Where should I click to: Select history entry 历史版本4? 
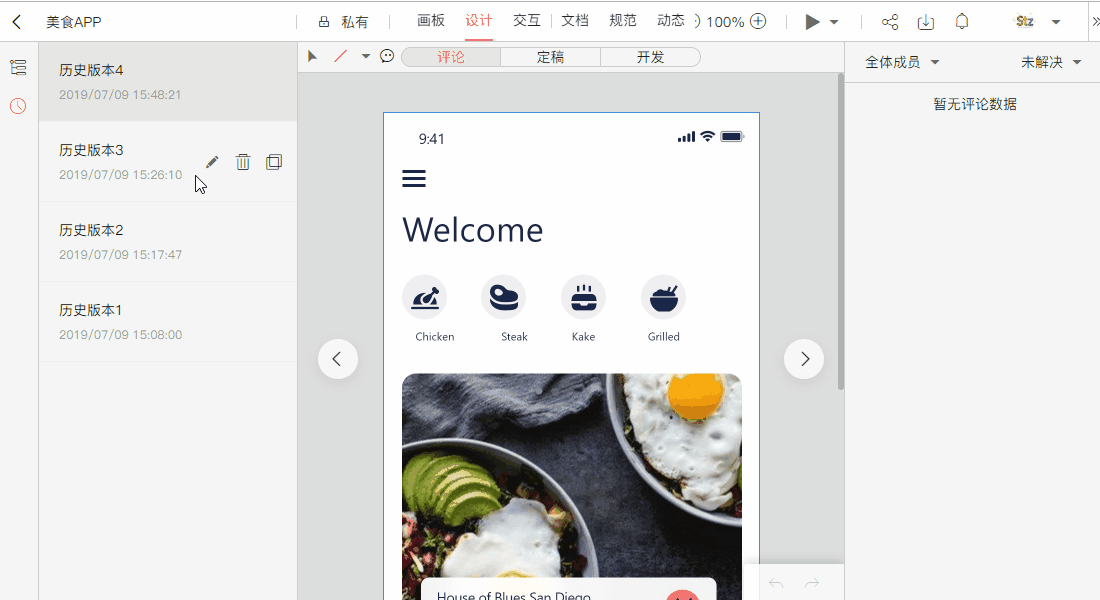pyautogui.click(x=168, y=81)
